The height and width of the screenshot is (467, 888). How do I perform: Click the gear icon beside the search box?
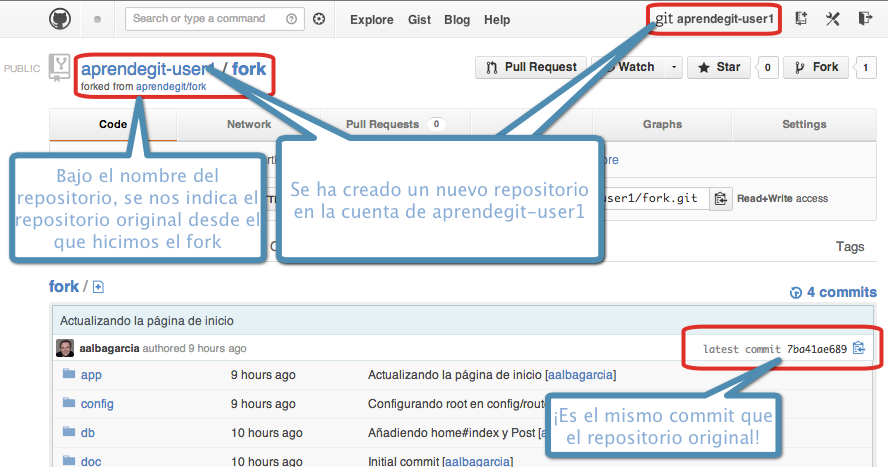[319, 19]
